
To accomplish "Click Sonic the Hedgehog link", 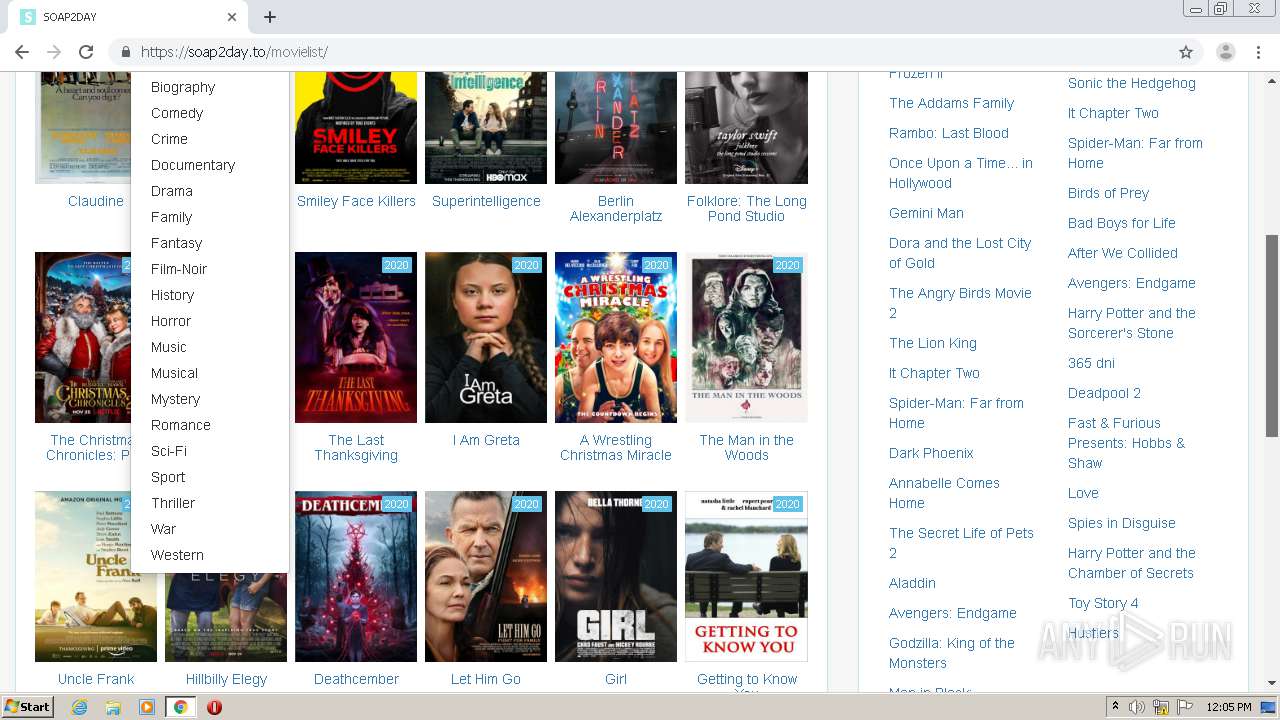I will (1131, 83).
